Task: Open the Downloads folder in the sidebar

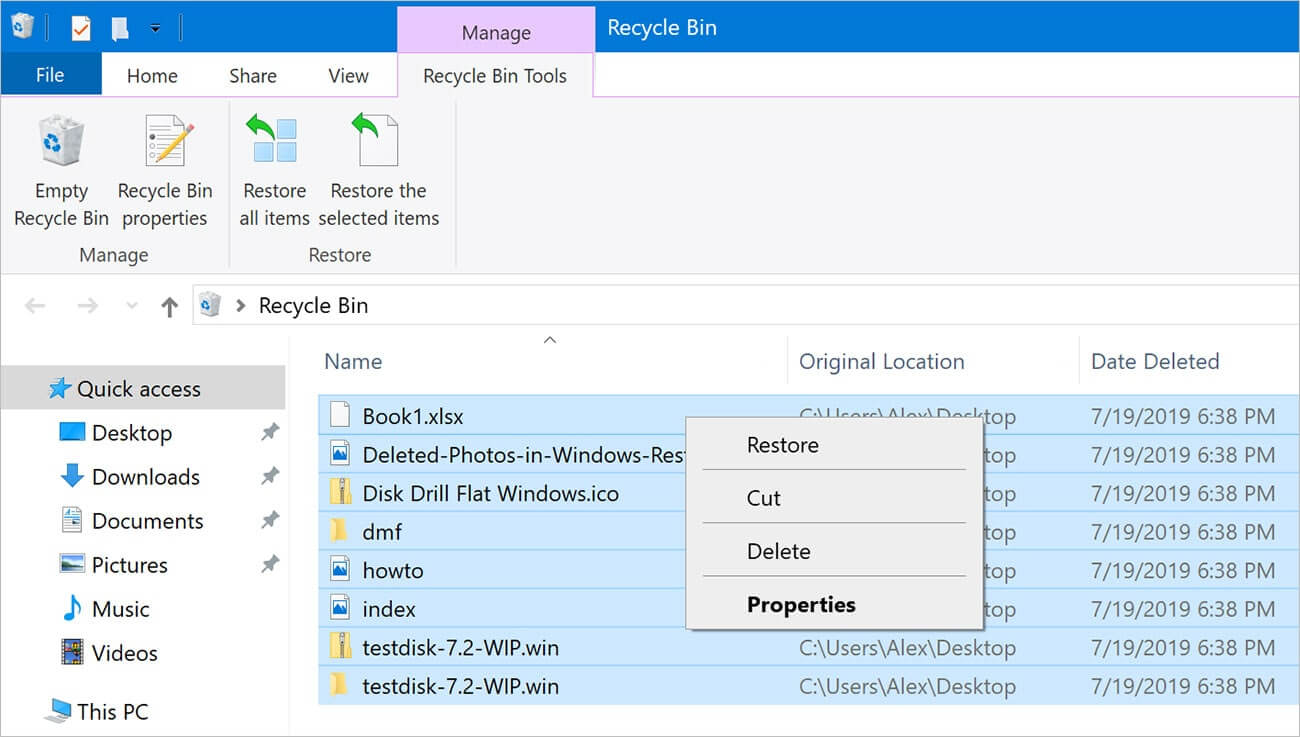Action: point(145,477)
